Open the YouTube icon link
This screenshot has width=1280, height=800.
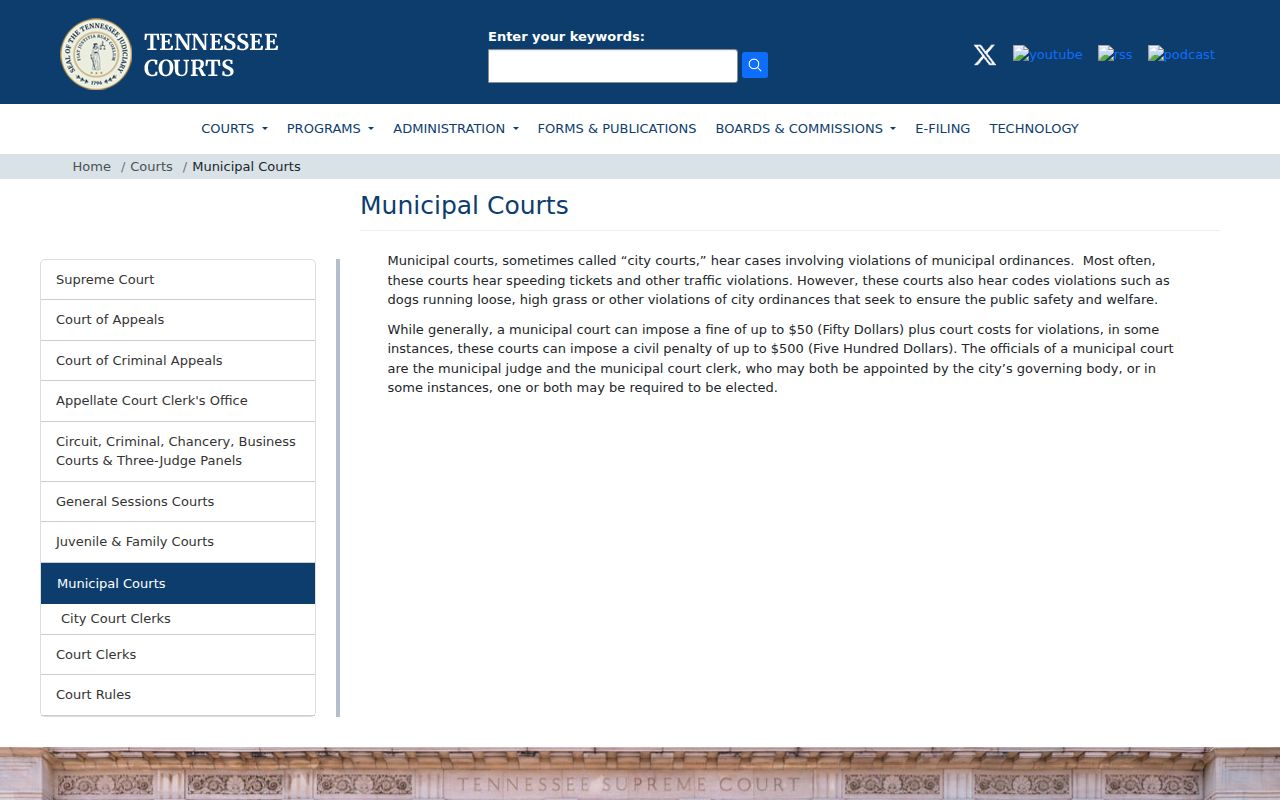(x=1047, y=54)
